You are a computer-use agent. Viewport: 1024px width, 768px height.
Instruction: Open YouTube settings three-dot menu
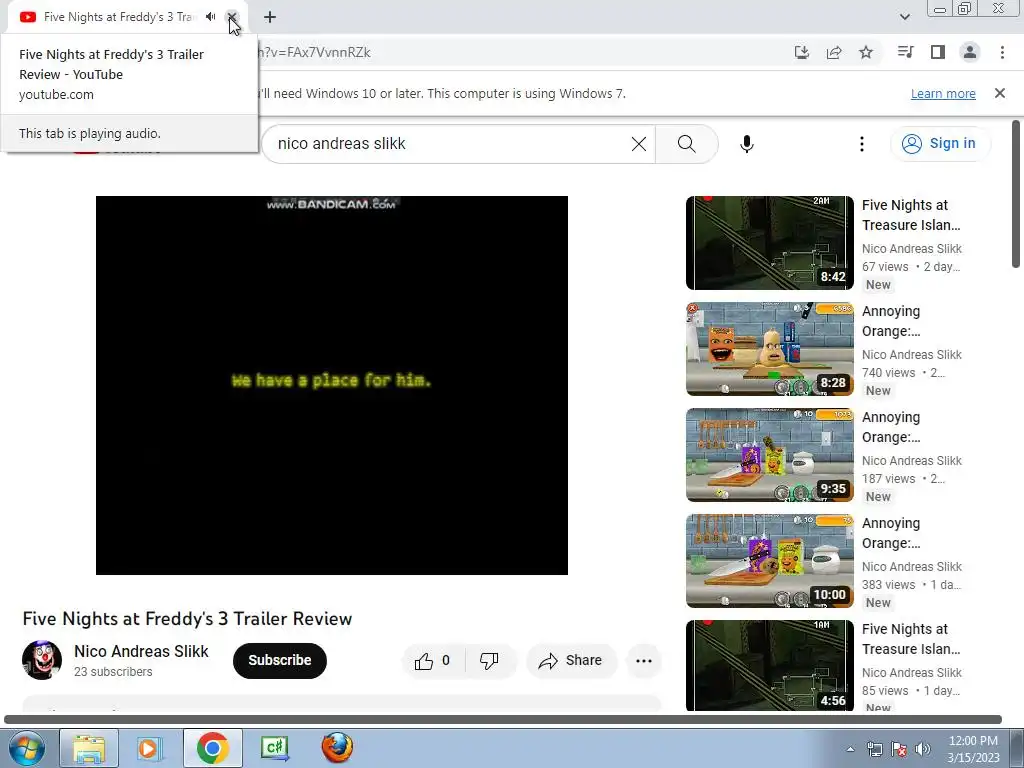(862, 144)
